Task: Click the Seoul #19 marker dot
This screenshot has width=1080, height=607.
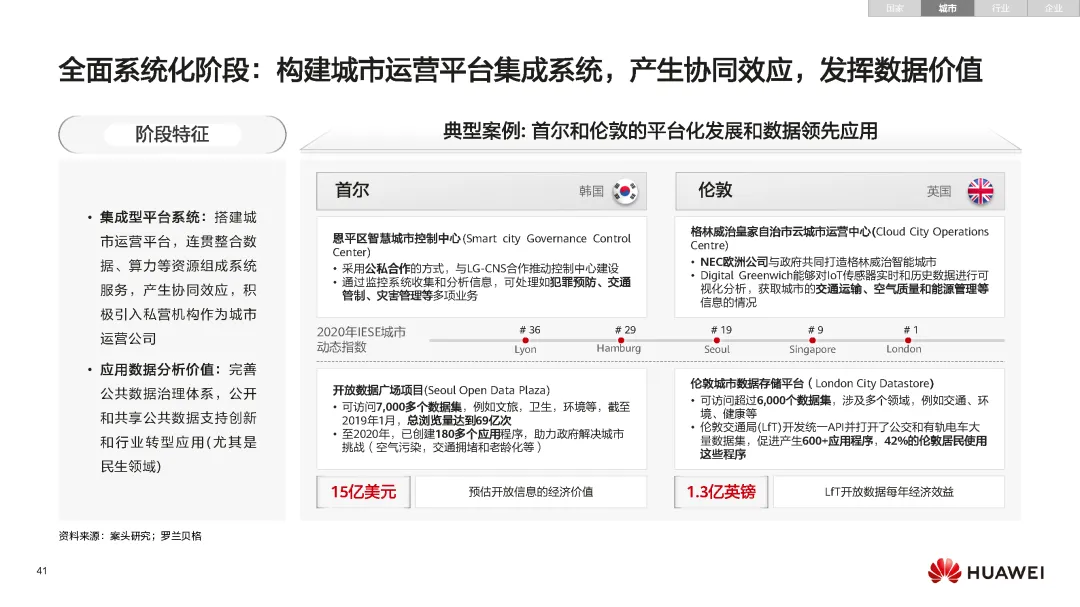Action: pyautogui.click(x=716, y=340)
